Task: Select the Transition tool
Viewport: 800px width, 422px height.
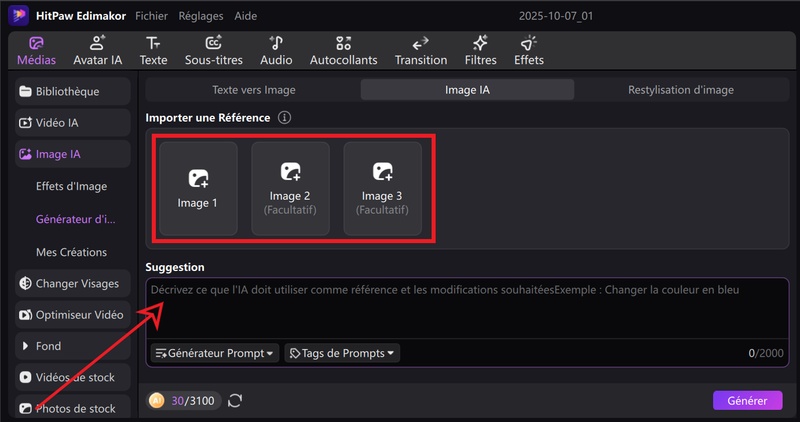Action: click(x=421, y=50)
